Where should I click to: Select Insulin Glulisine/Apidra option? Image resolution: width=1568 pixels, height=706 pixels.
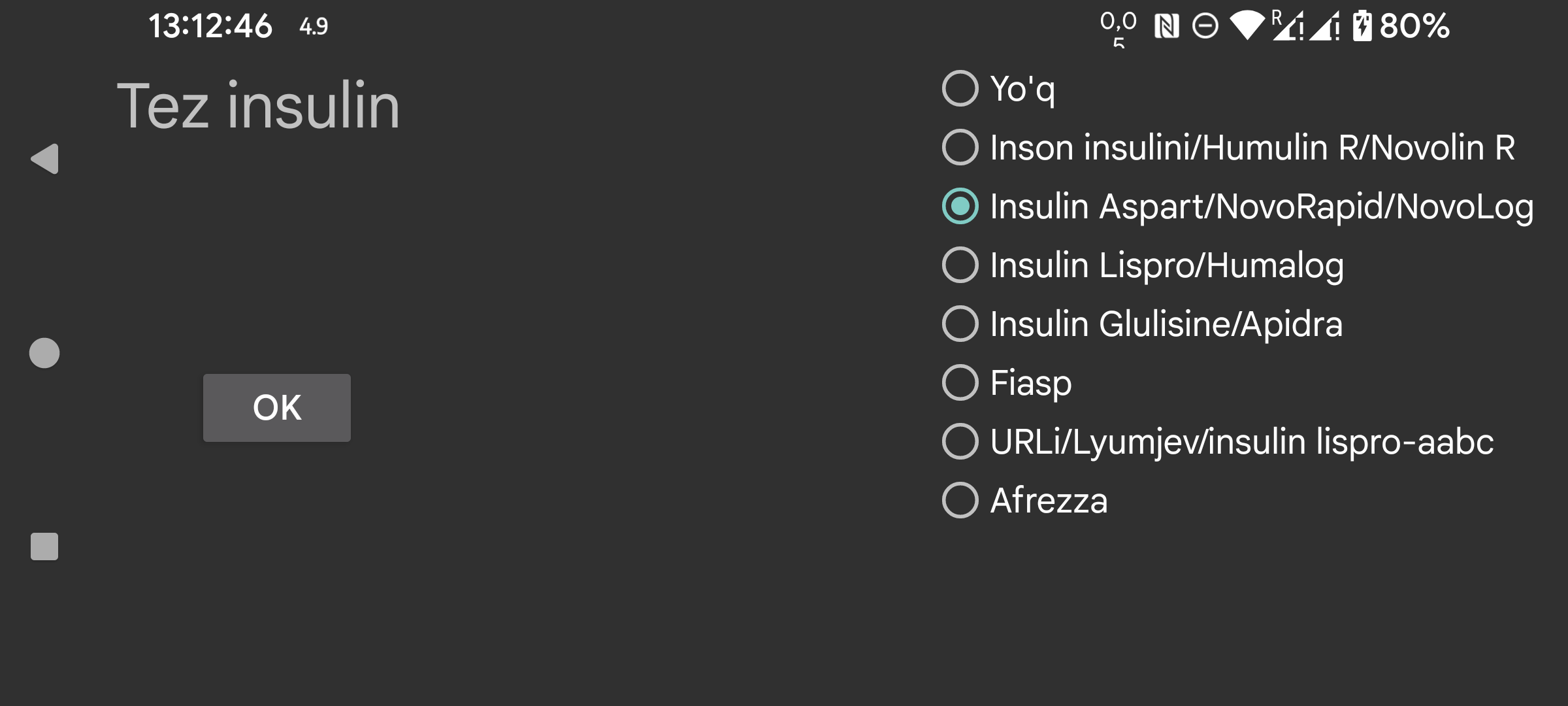960,324
